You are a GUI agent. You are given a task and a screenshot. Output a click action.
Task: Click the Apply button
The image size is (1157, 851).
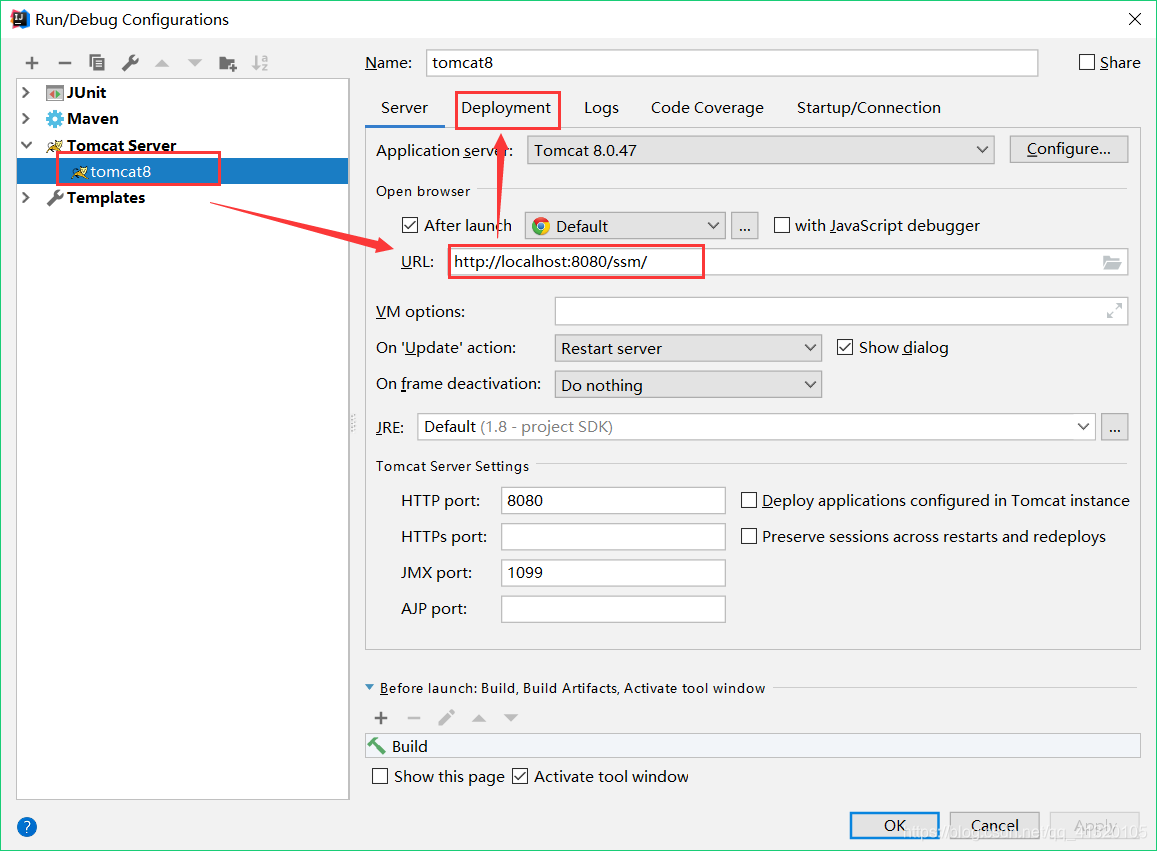1095,825
